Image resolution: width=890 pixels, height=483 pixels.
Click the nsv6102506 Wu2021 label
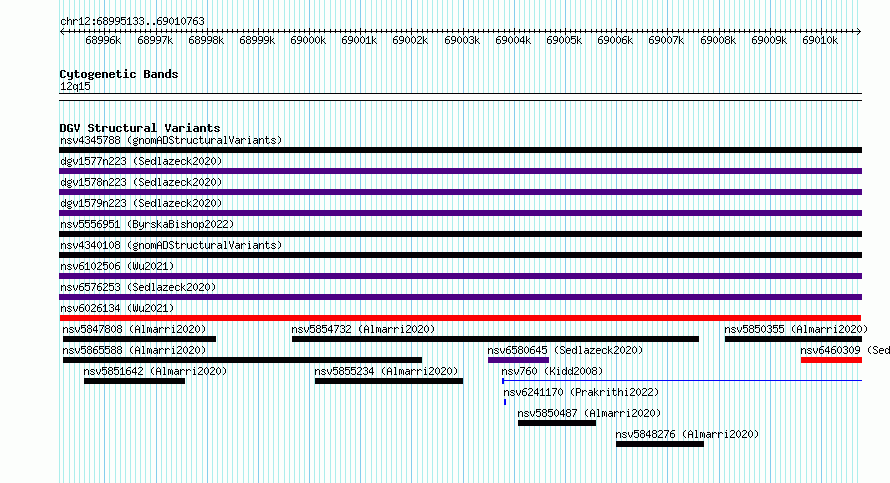[x=117, y=266]
